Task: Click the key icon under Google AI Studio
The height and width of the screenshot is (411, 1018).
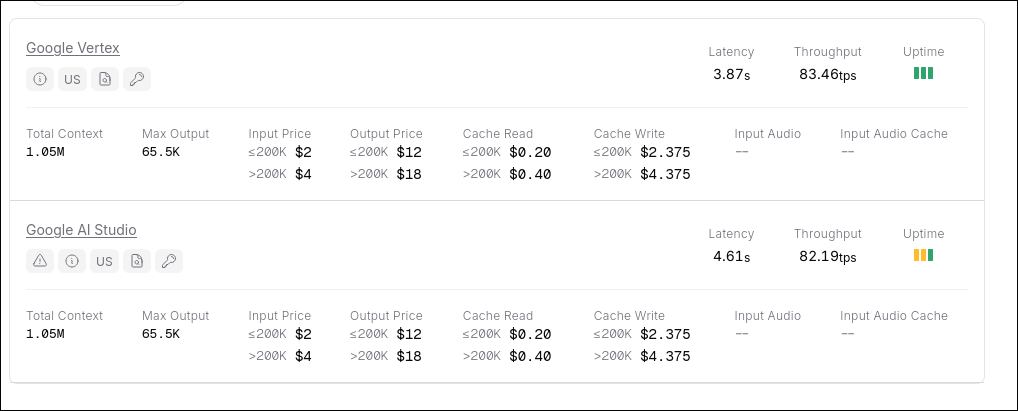Action: click(168, 262)
